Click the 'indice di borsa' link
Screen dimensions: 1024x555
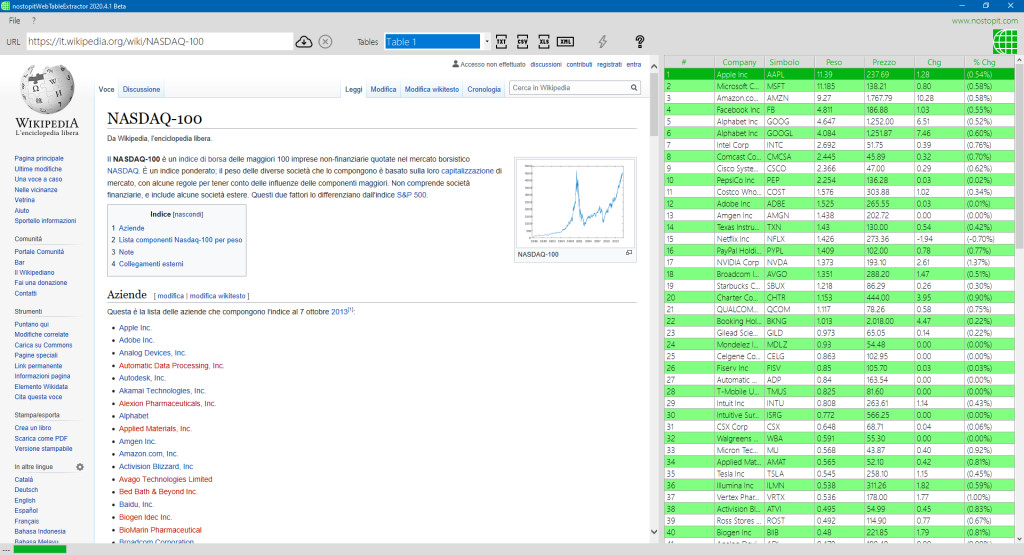tap(202, 159)
